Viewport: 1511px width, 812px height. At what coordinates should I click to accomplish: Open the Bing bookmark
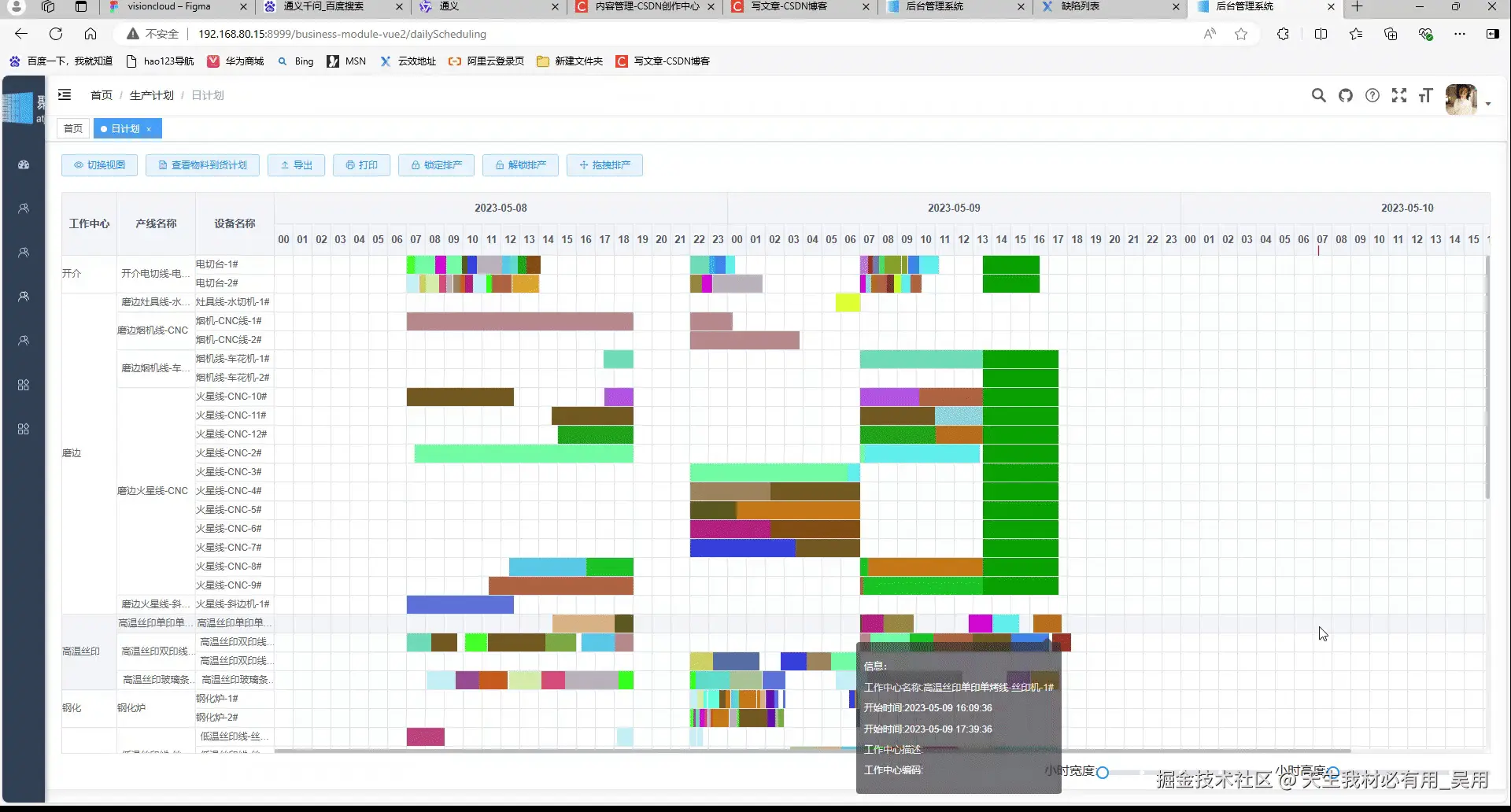[x=296, y=61]
